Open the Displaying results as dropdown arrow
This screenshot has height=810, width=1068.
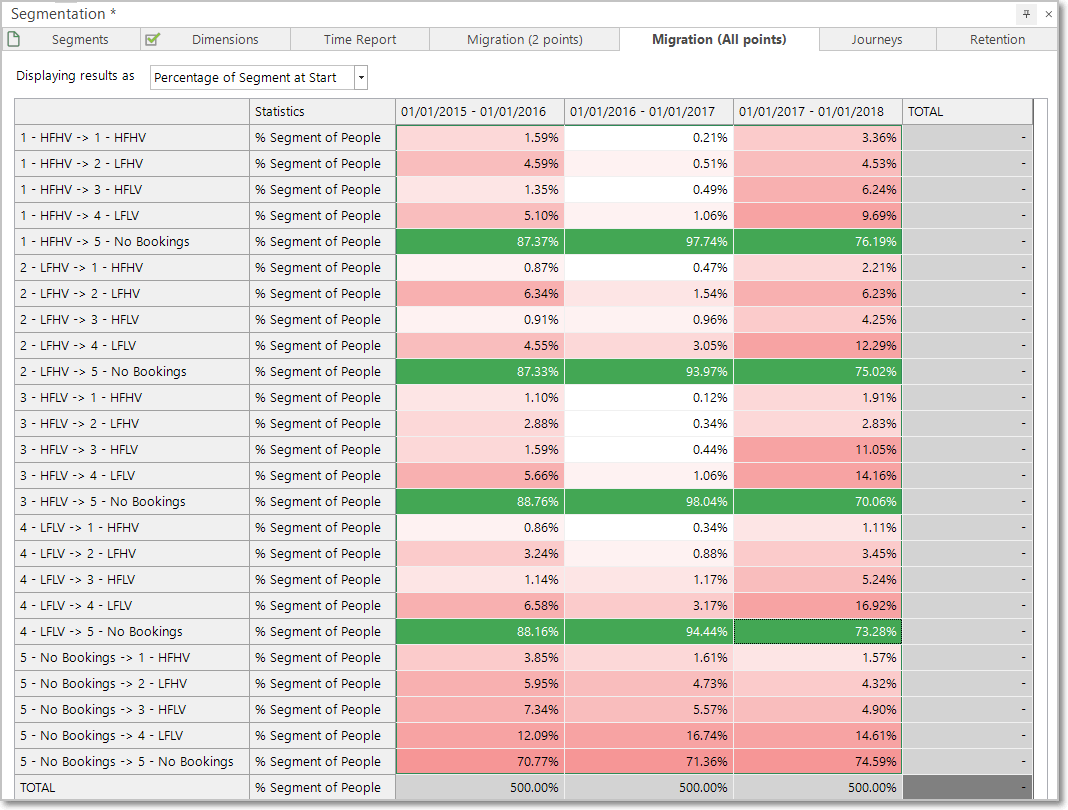[361, 78]
